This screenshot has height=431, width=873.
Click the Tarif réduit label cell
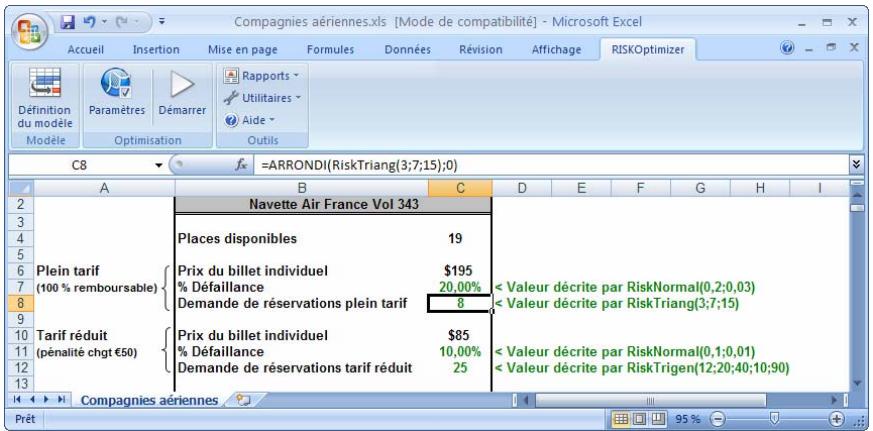click(x=104, y=335)
